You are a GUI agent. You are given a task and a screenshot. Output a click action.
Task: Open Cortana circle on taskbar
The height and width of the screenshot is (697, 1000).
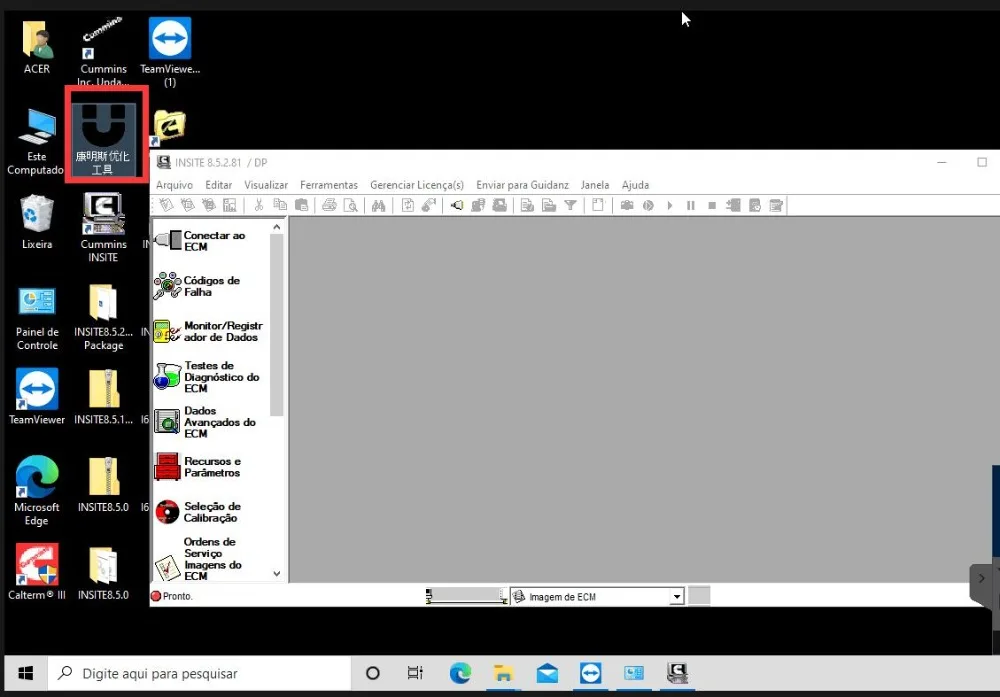coord(373,673)
